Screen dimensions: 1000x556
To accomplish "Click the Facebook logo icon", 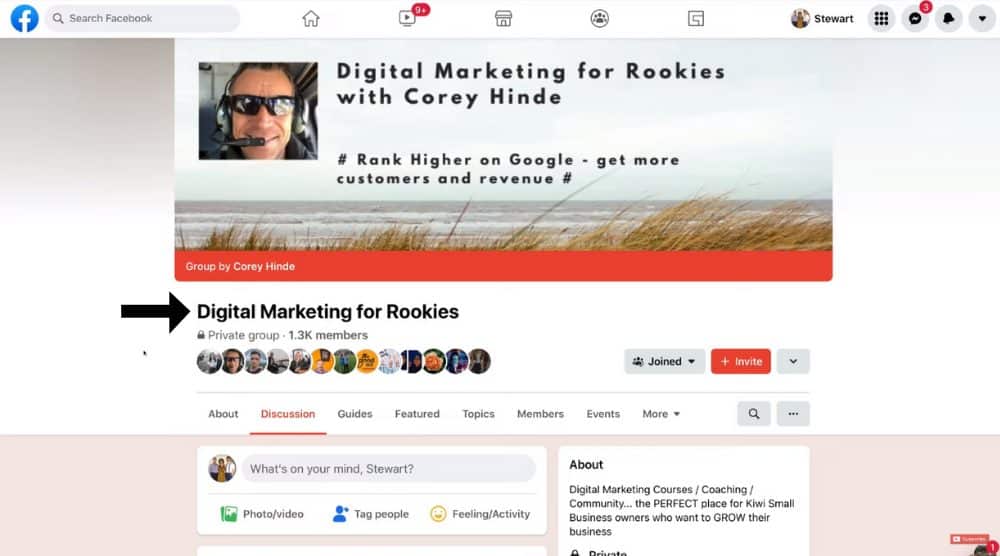I will click(x=24, y=18).
